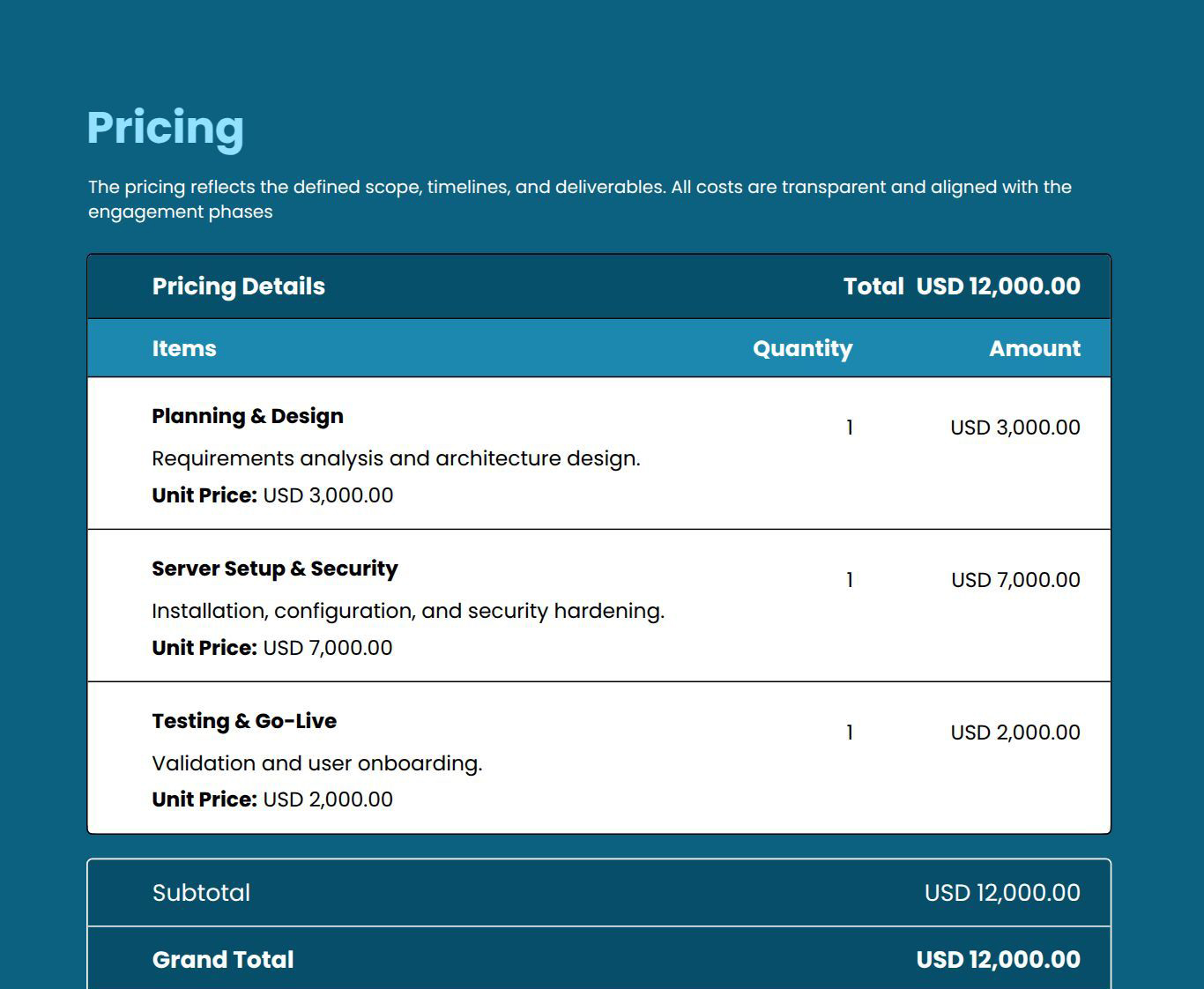The width and height of the screenshot is (1204, 989).
Task: Click the Testing & Go-Live item title
Action: (x=244, y=721)
